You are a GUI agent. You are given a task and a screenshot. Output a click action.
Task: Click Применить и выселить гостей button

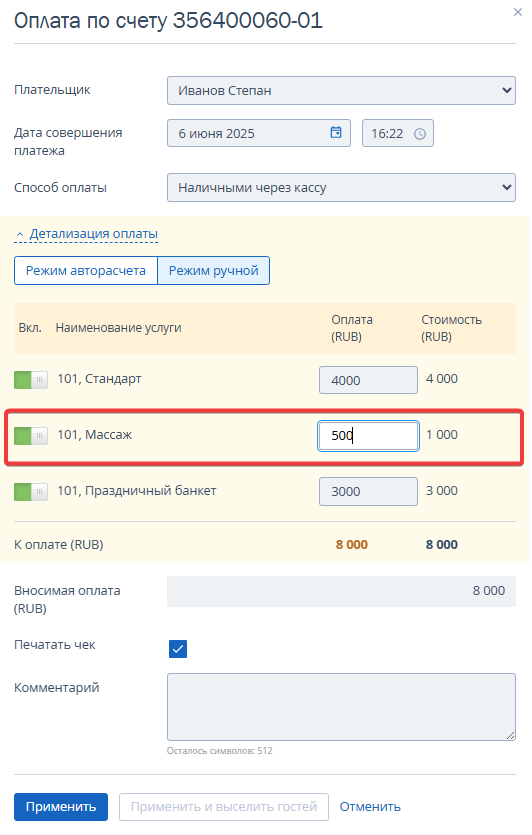coord(224,807)
